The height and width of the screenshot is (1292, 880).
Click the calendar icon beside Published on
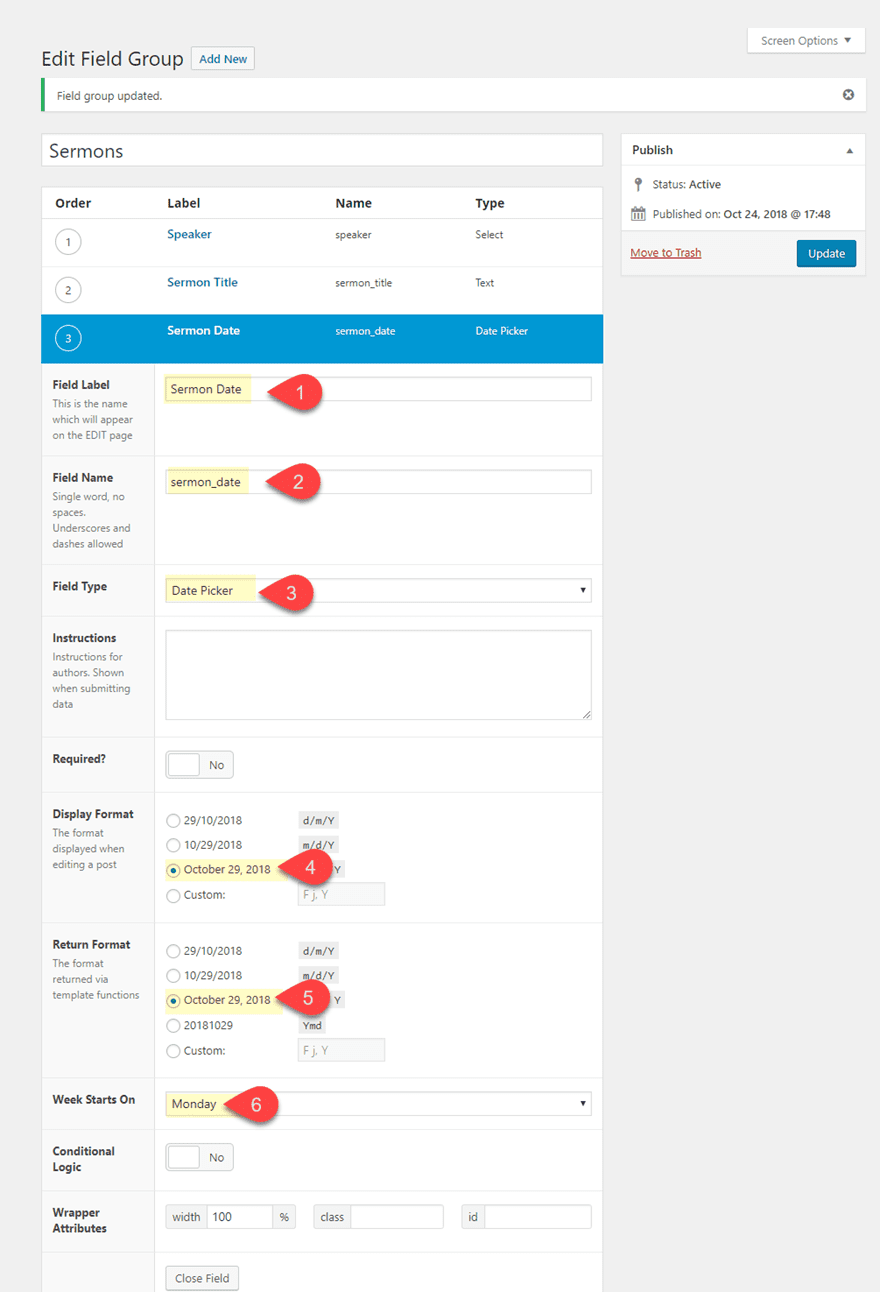coord(638,214)
